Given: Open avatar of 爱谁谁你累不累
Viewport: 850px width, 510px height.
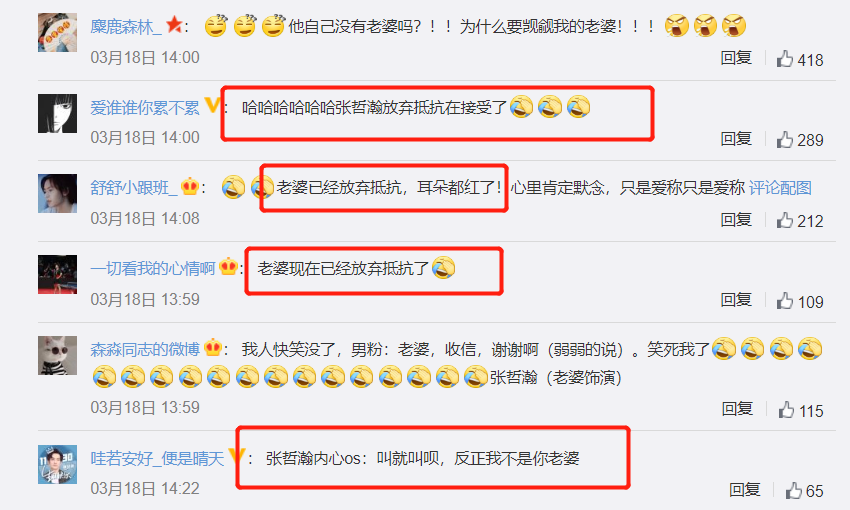Looking at the screenshot, I should (x=57, y=113).
